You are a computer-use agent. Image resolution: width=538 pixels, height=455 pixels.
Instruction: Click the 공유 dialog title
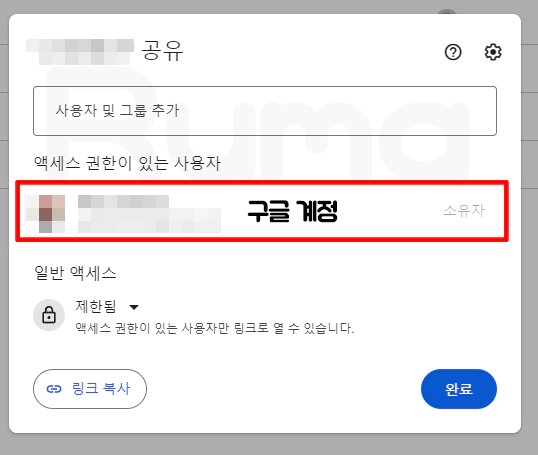(x=163, y=50)
